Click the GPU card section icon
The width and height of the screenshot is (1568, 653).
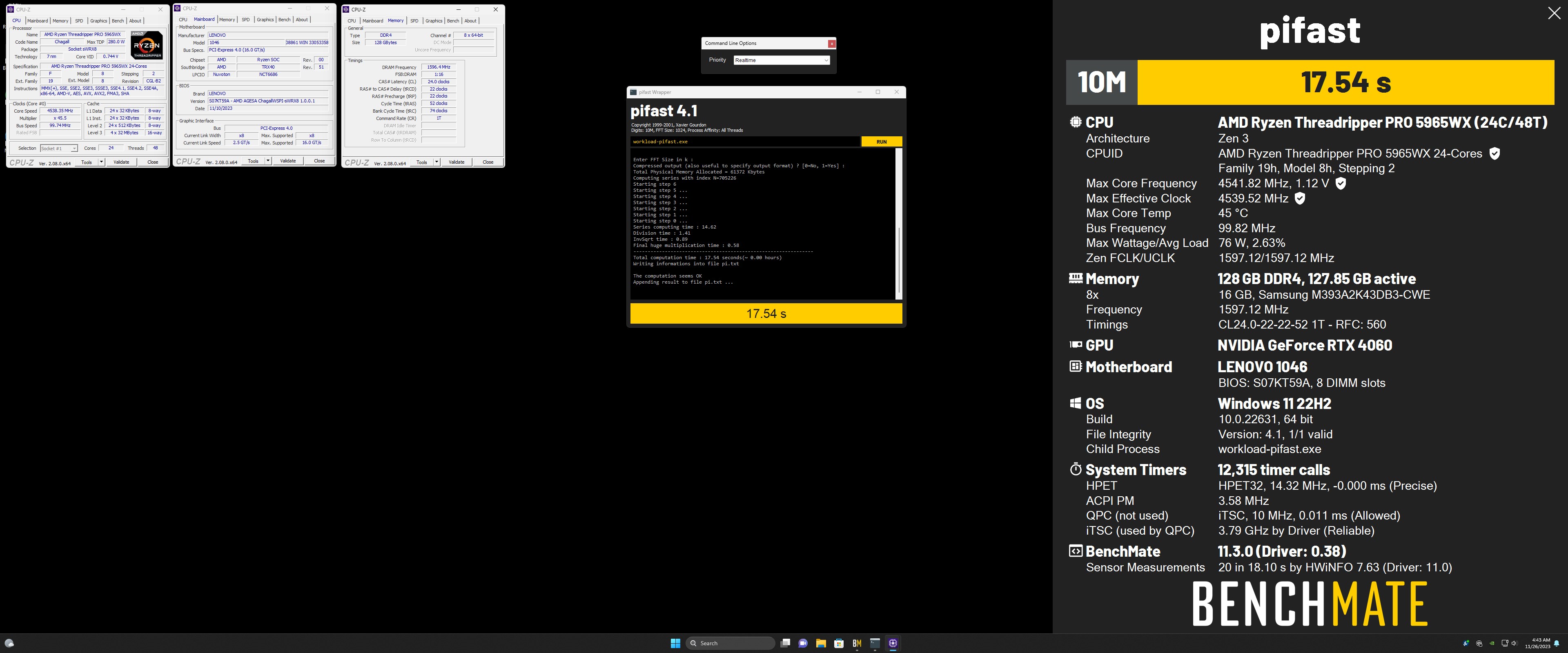coord(1076,344)
